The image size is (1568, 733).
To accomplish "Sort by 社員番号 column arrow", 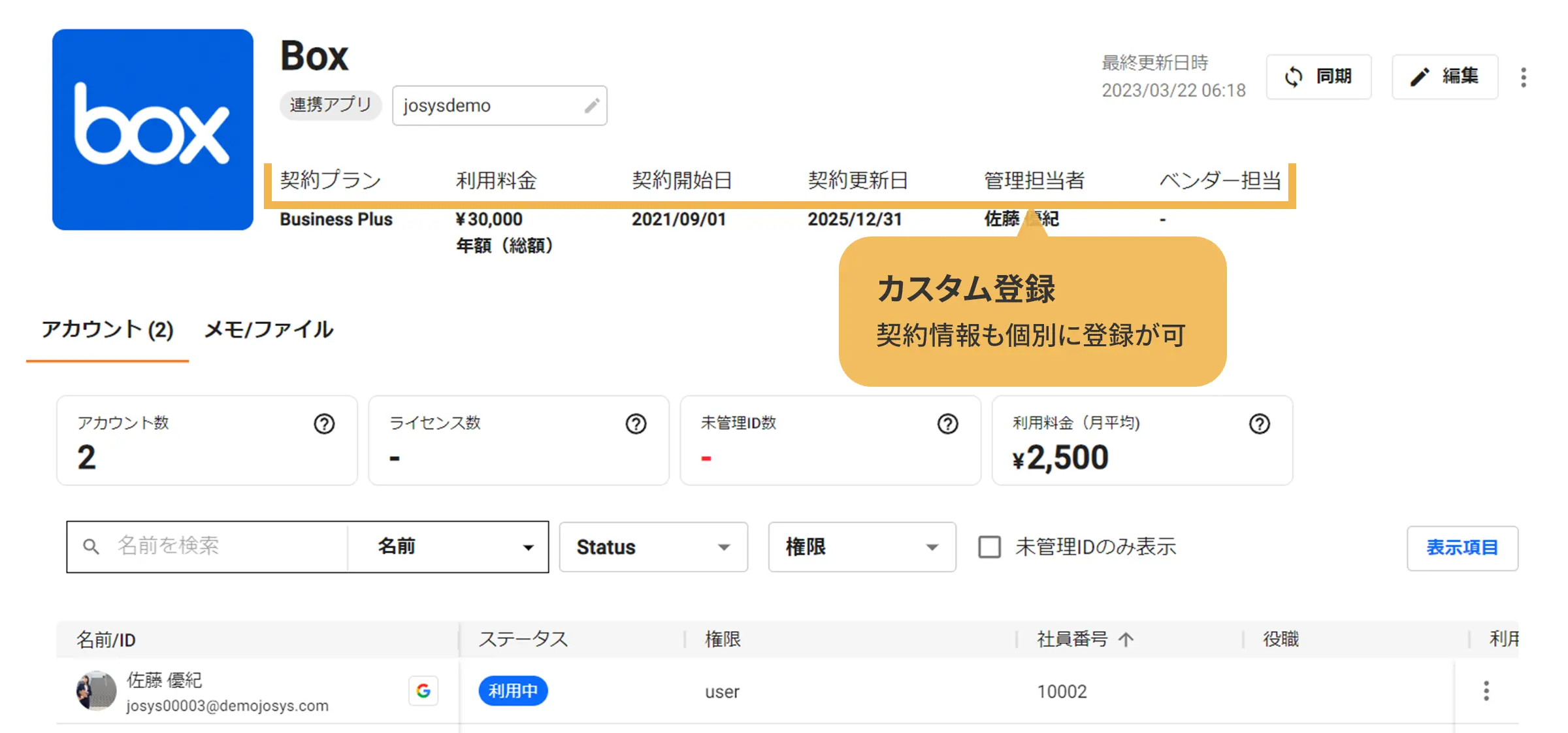I will (1126, 640).
